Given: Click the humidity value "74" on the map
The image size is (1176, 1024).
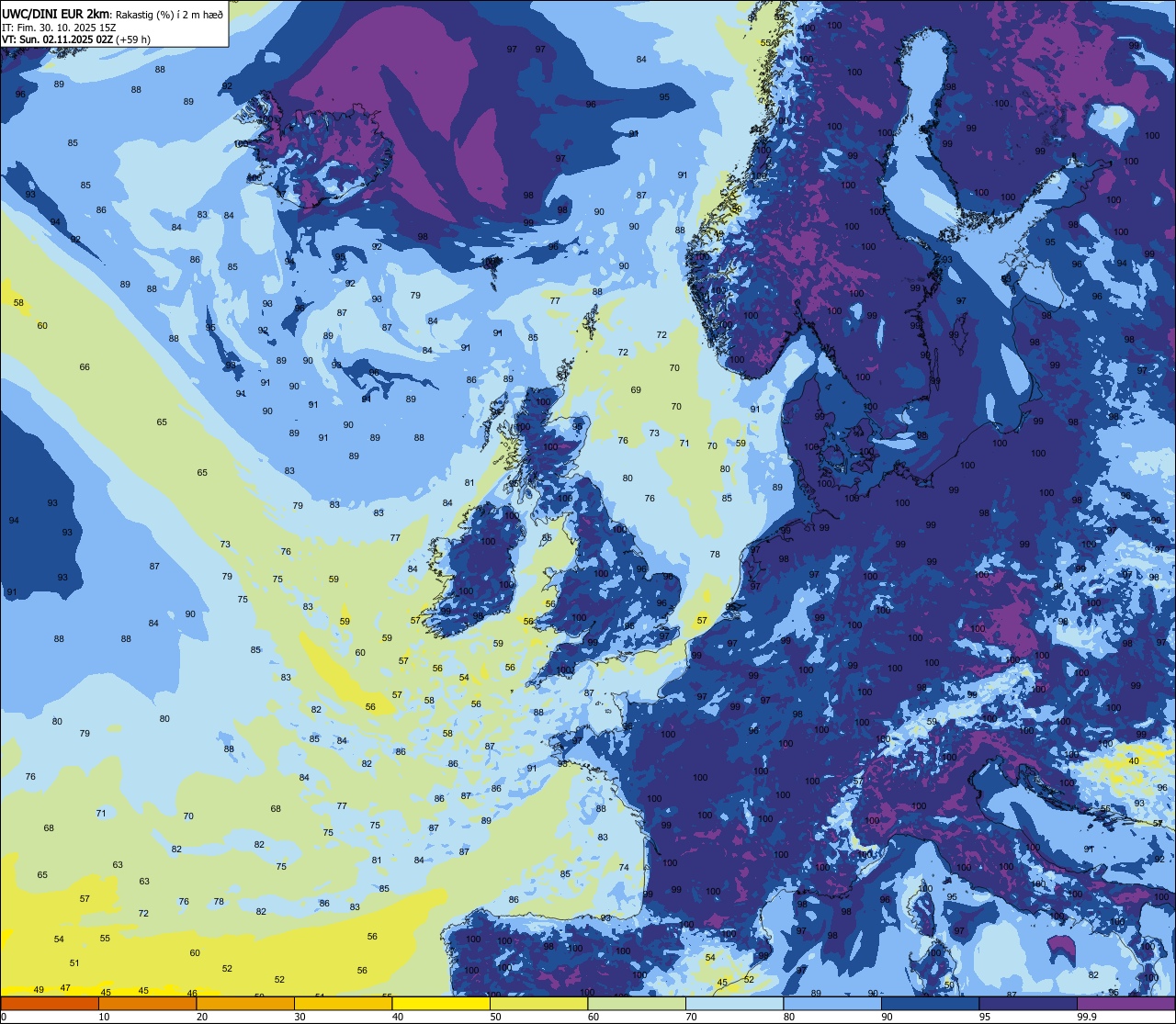Looking at the screenshot, I should point(624,867).
